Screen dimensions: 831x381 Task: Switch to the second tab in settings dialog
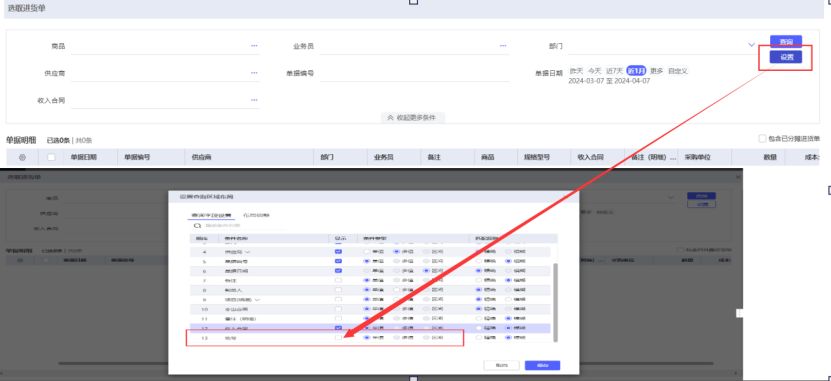coord(257,216)
